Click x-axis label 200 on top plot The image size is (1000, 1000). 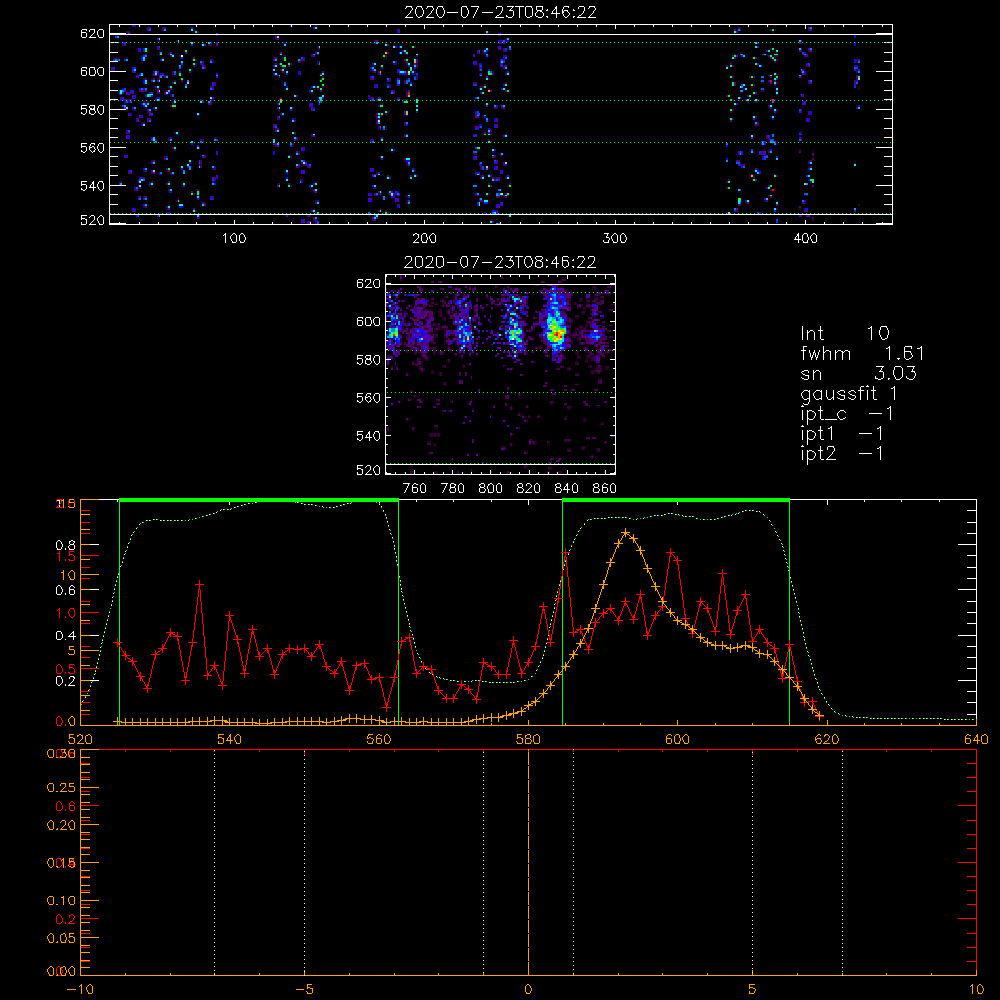tap(424, 239)
